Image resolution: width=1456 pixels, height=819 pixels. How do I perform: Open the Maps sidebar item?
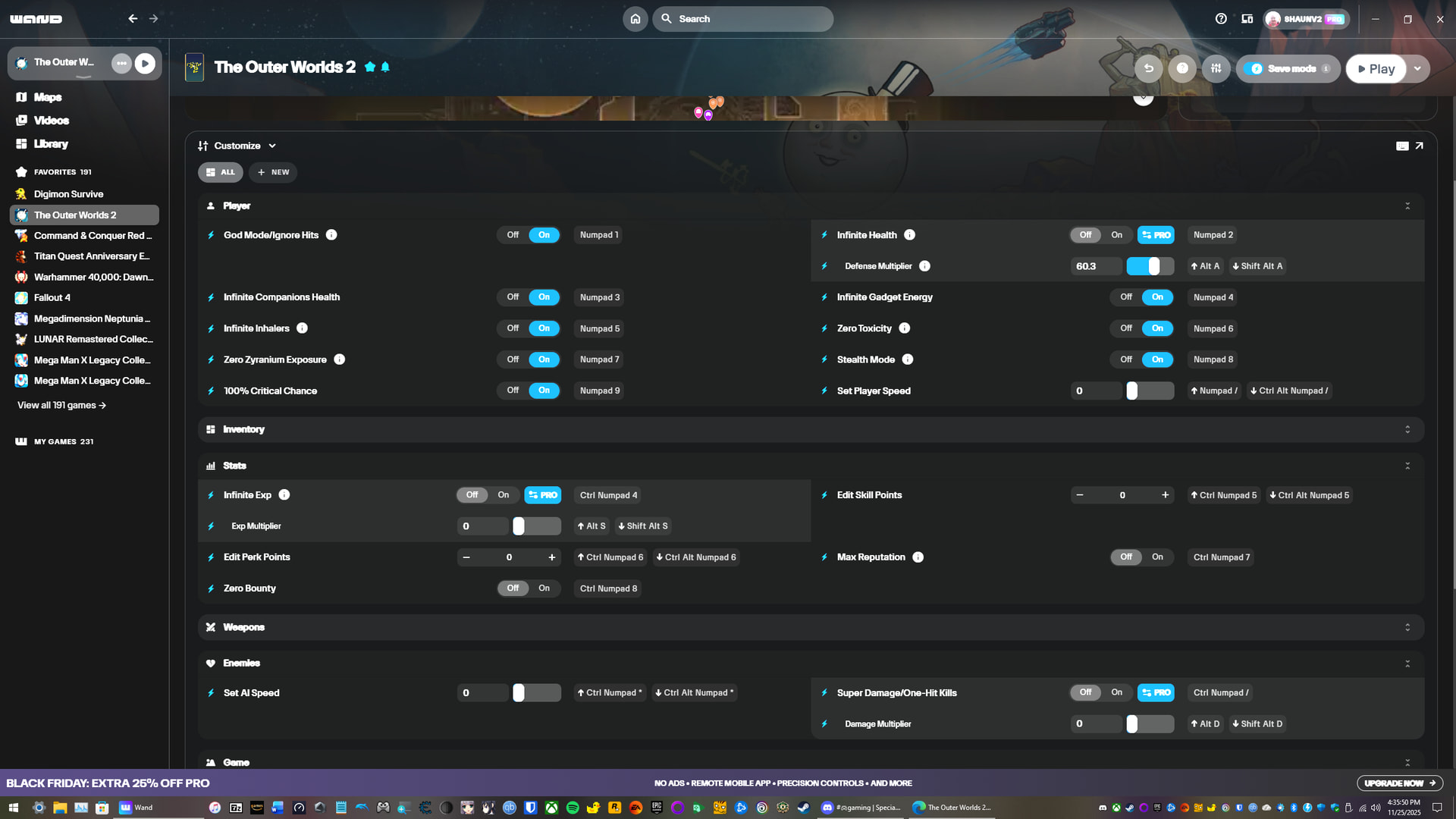pyautogui.click(x=47, y=97)
